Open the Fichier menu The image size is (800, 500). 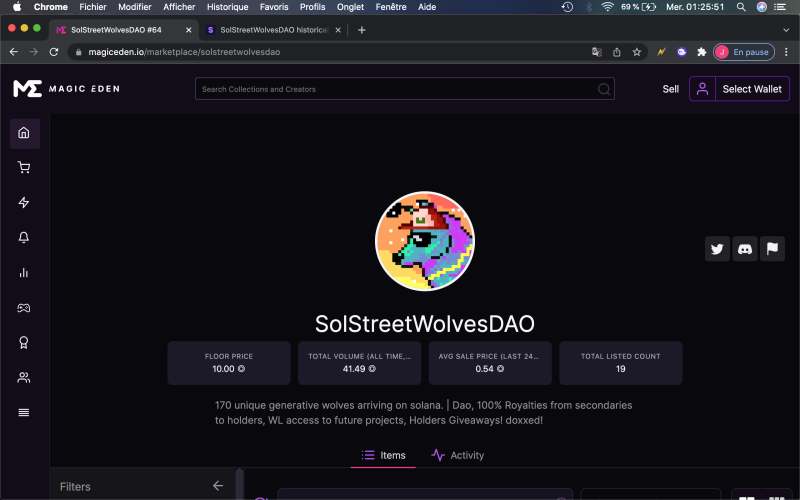pyautogui.click(x=93, y=7)
